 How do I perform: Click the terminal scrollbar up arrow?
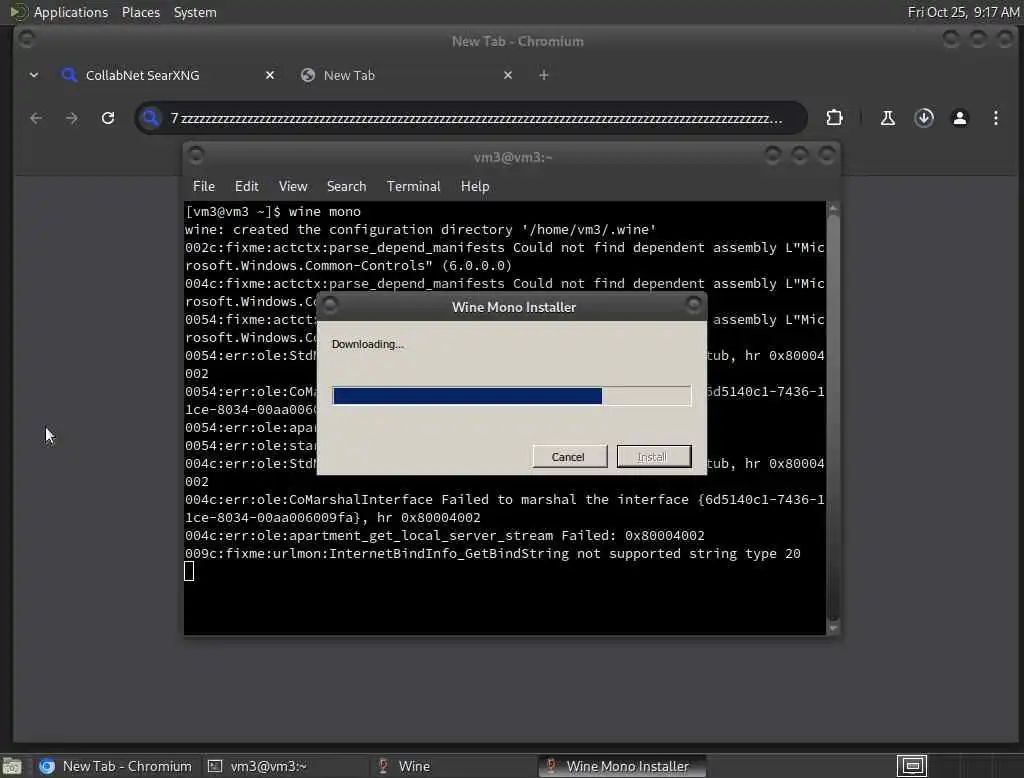click(x=833, y=208)
